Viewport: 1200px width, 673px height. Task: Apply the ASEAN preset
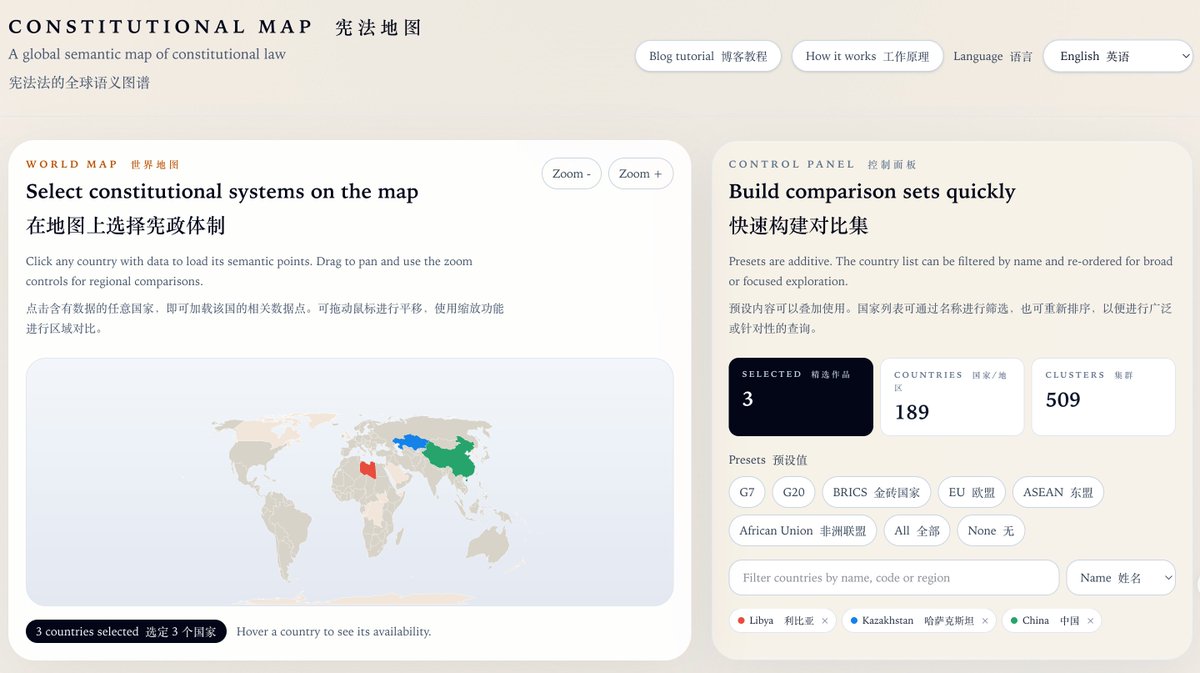pos(1058,492)
